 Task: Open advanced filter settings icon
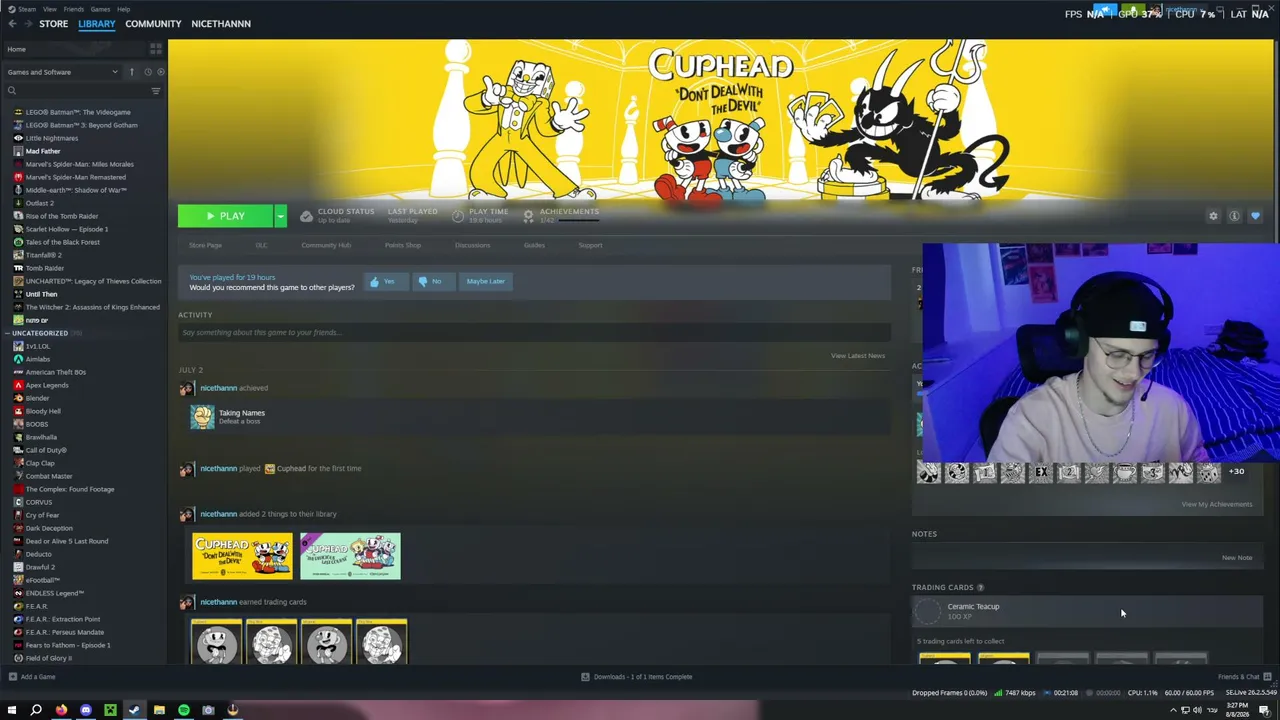[x=155, y=91]
